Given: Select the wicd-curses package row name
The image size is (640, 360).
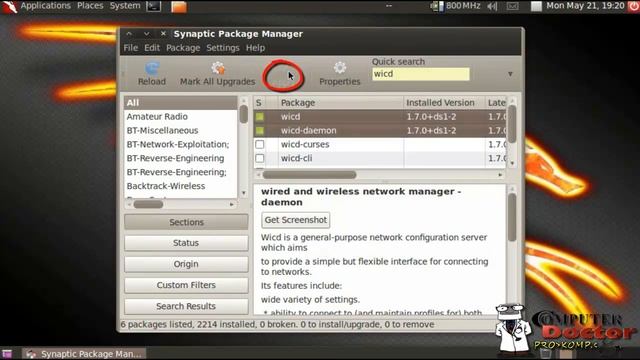Looking at the screenshot, I should (305, 144).
